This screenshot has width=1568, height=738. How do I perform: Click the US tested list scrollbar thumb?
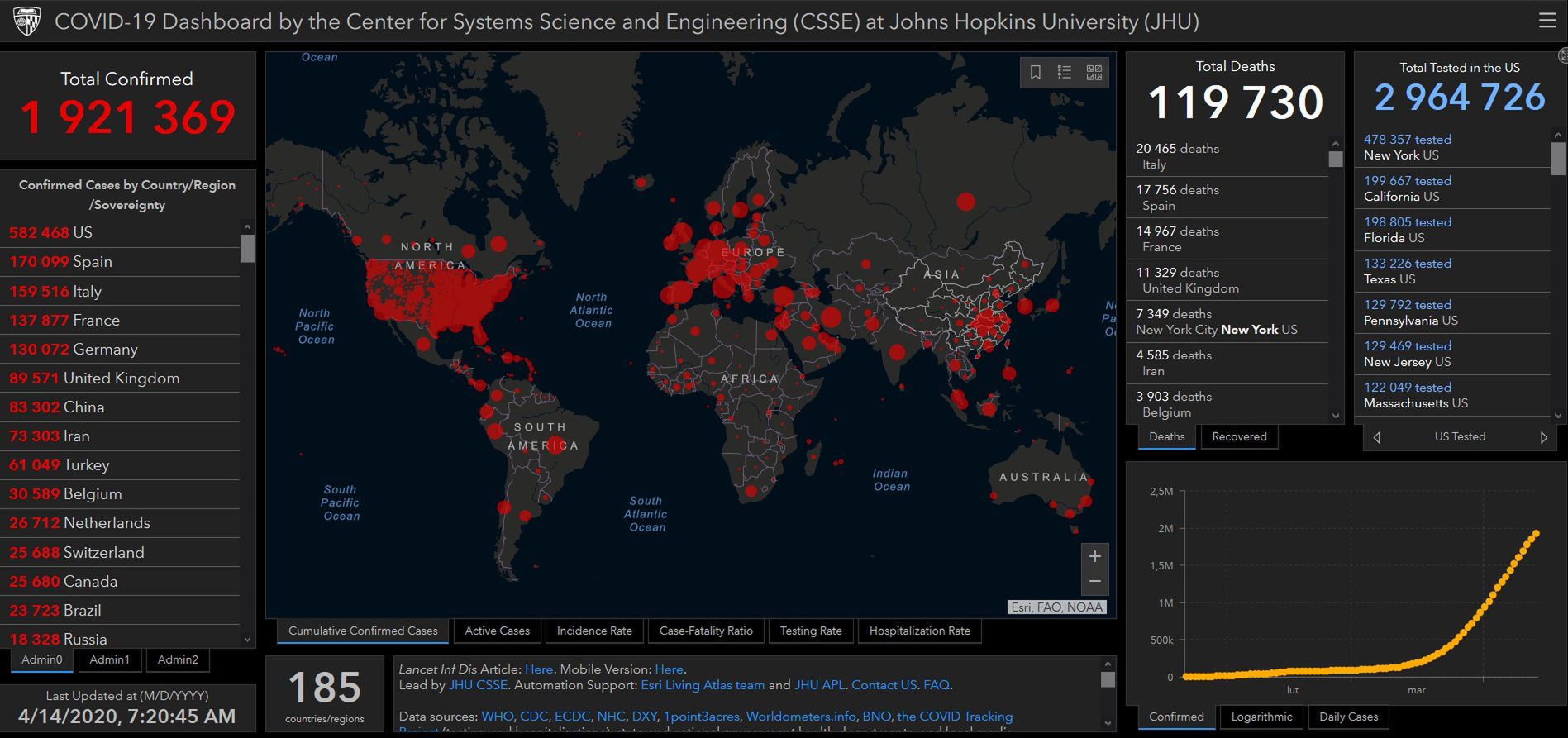[x=1558, y=159]
